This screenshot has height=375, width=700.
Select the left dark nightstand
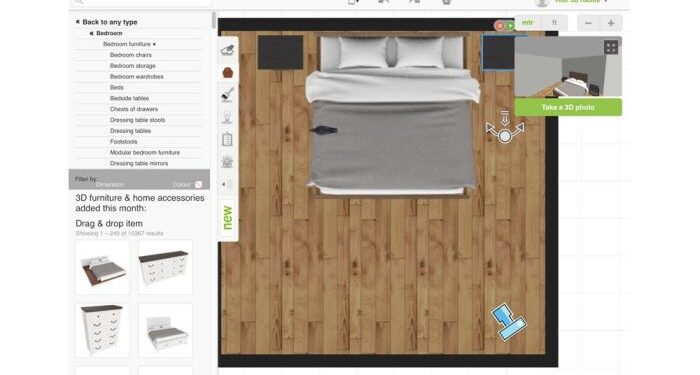coord(280,53)
